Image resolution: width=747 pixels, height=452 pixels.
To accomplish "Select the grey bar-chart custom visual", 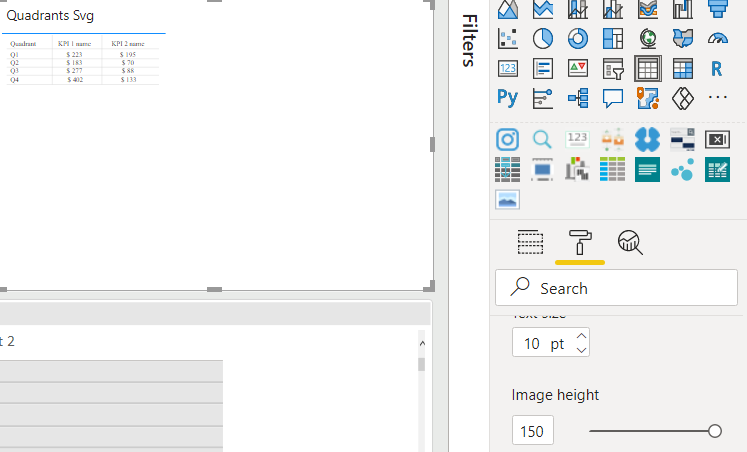I will pos(577,170).
